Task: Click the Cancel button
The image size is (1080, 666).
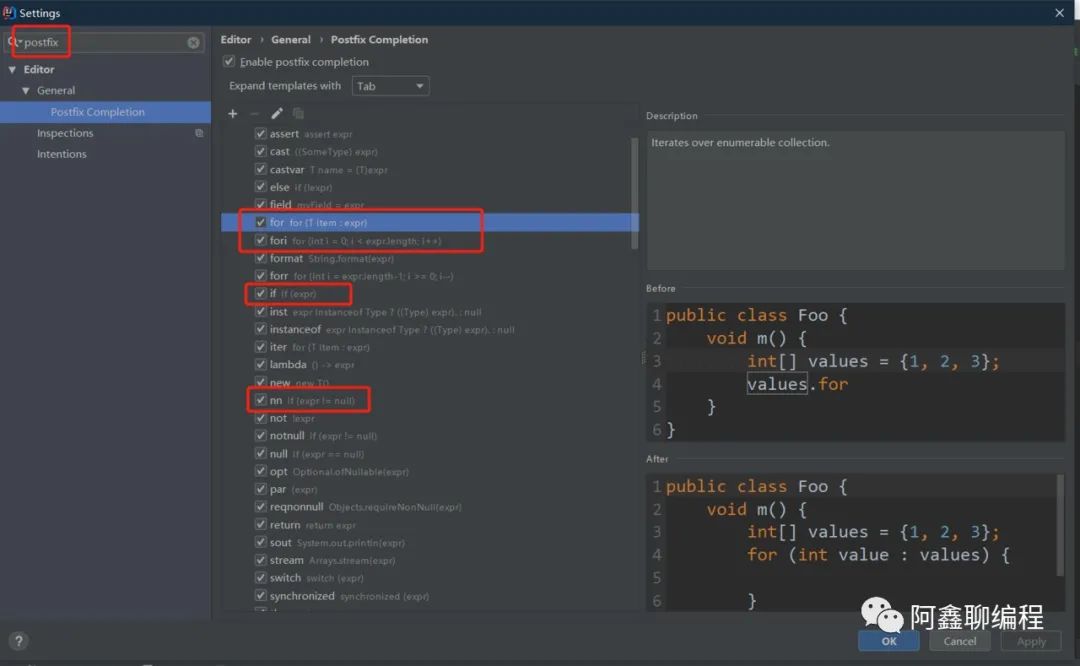Action: point(959,641)
